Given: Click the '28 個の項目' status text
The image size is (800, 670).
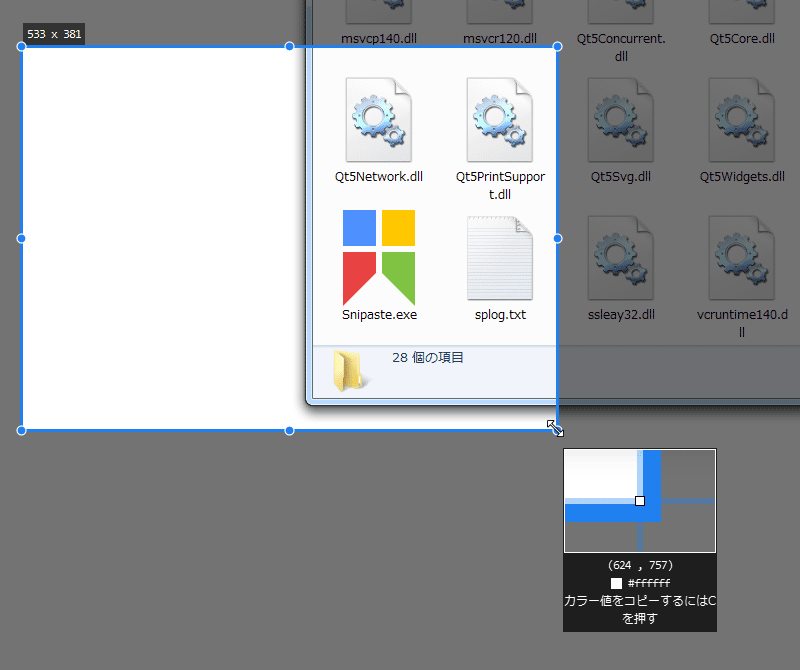Looking at the screenshot, I should pos(428,357).
